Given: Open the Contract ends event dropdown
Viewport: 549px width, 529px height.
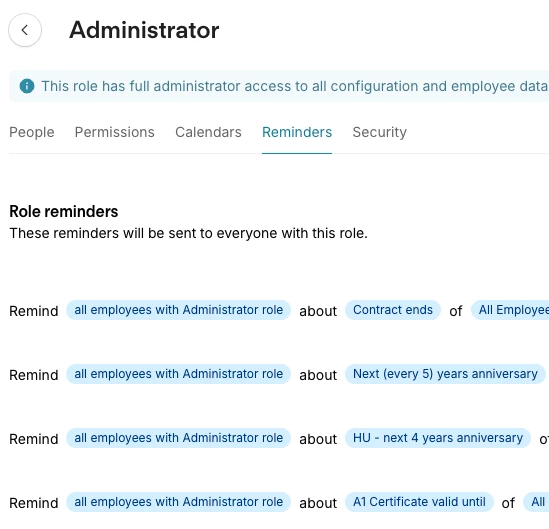Looking at the screenshot, I should [393, 310].
